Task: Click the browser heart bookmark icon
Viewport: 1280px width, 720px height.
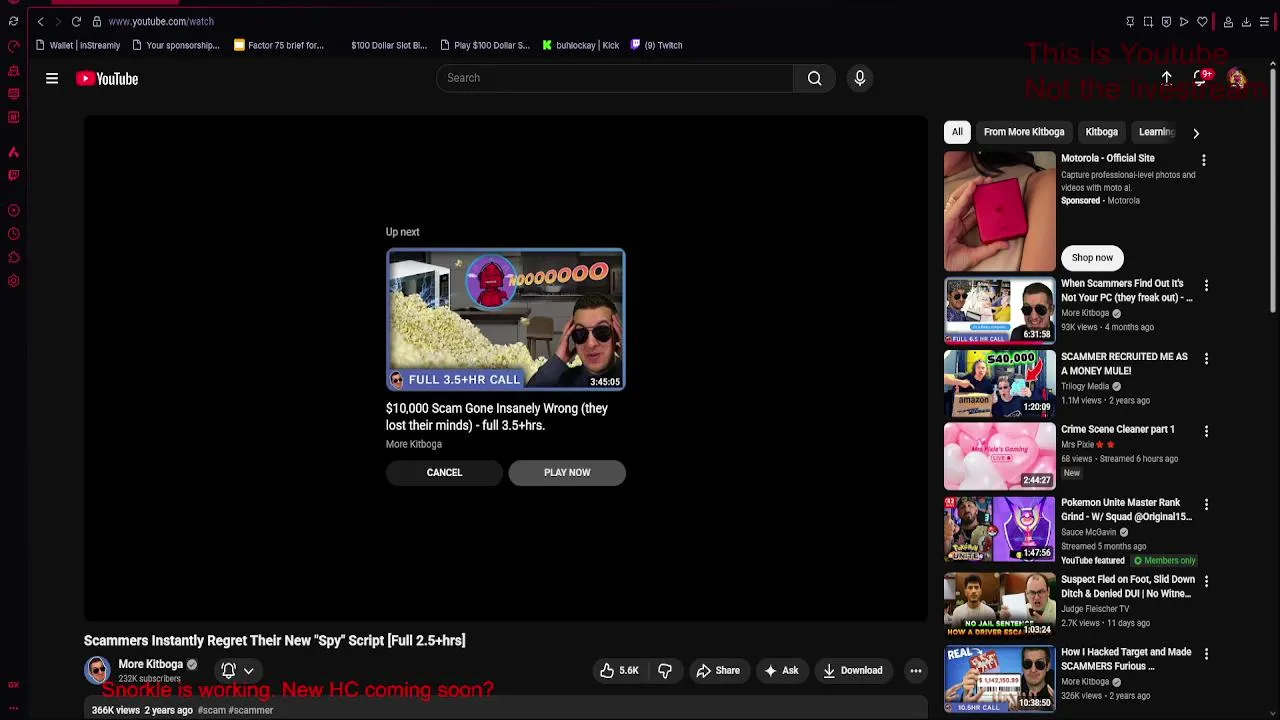Action: point(1202,21)
